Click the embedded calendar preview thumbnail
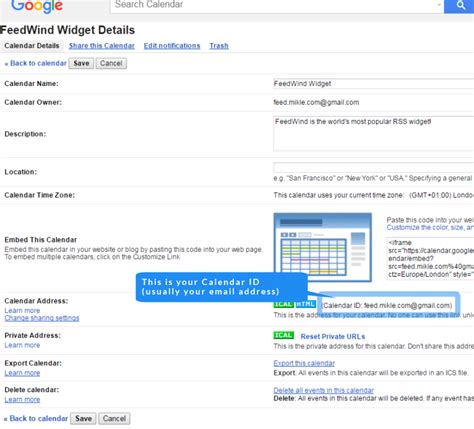The image size is (474, 429). tap(323, 247)
